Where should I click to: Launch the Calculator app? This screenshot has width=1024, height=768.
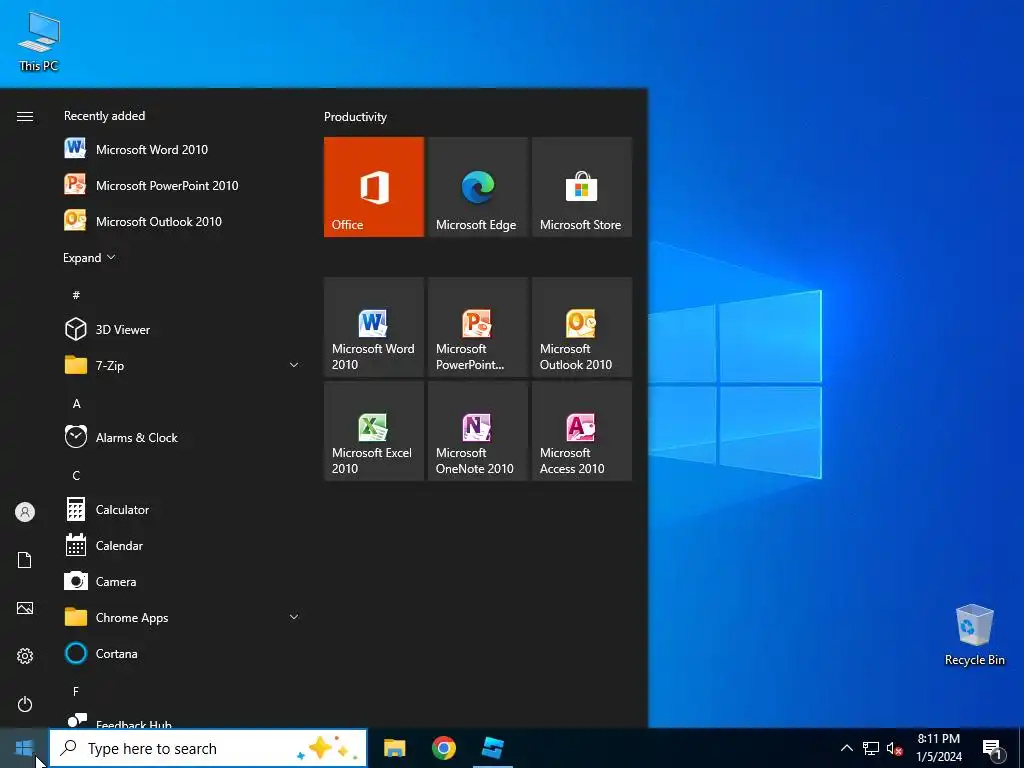coord(183,509)
